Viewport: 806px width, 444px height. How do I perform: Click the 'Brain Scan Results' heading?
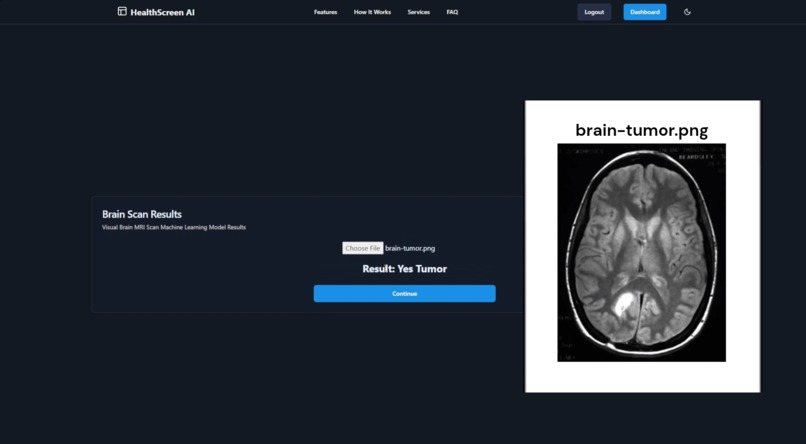(x=142, y=214)
